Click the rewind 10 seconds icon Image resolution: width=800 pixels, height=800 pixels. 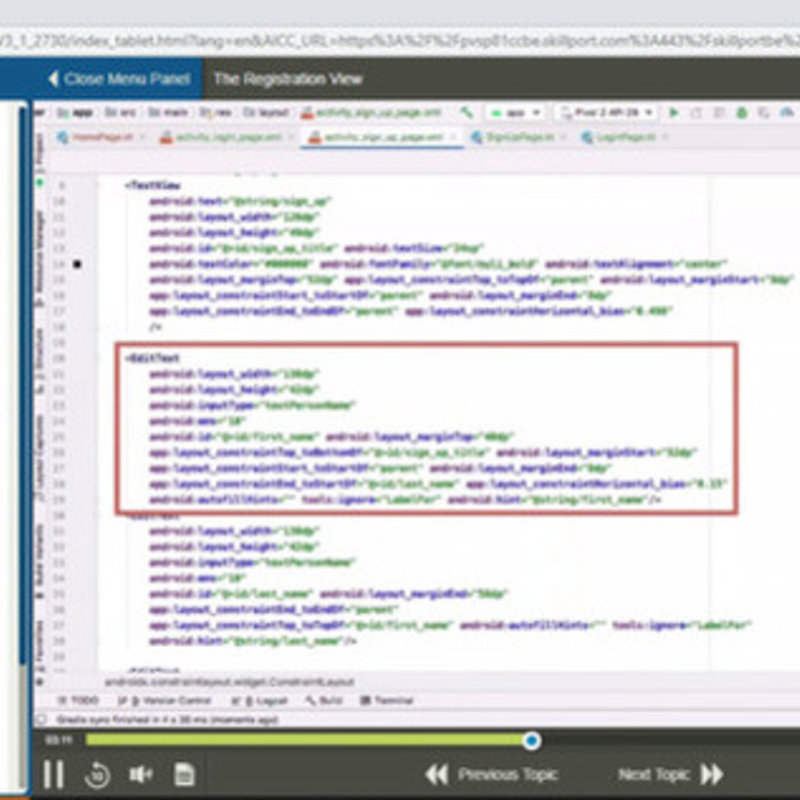[x=97, y=775]
